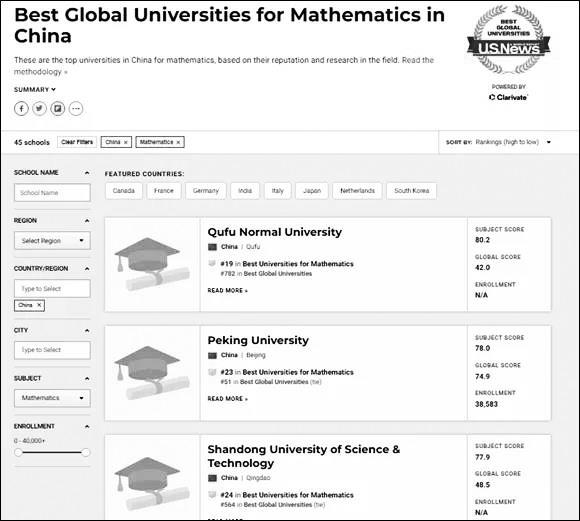Collapse the School Name filter section
580x521 pixels.
pos(87,173)
